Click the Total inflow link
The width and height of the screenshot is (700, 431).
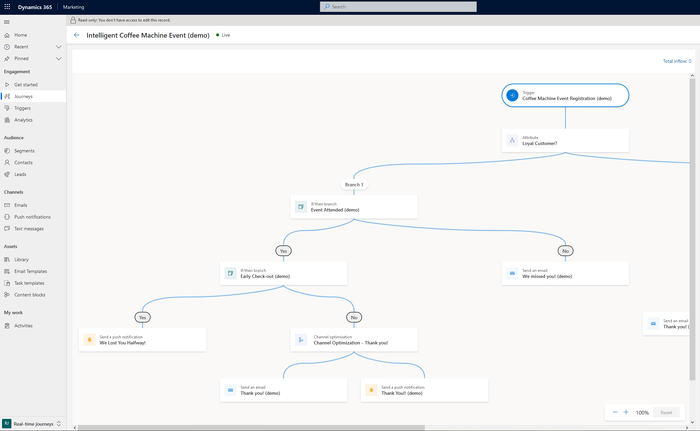coord(677,61)
